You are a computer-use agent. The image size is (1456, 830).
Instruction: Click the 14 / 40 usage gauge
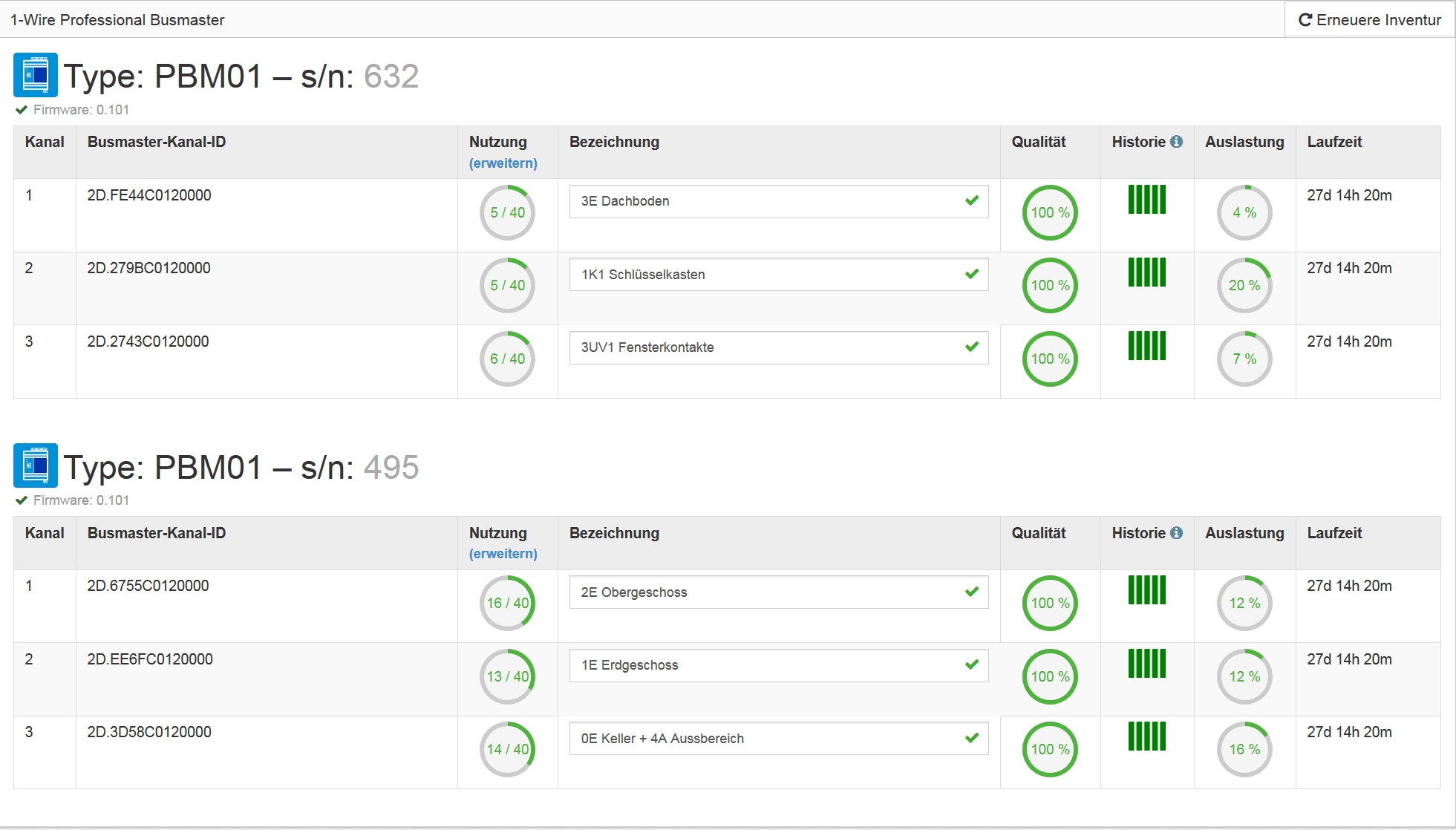(x=508, y=749)
